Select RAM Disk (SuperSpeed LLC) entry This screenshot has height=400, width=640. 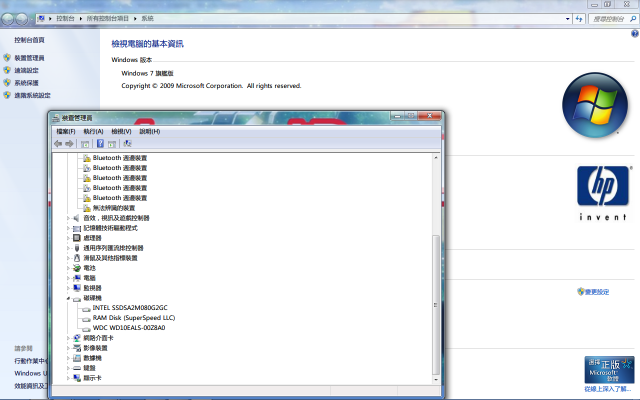[134, 318]
